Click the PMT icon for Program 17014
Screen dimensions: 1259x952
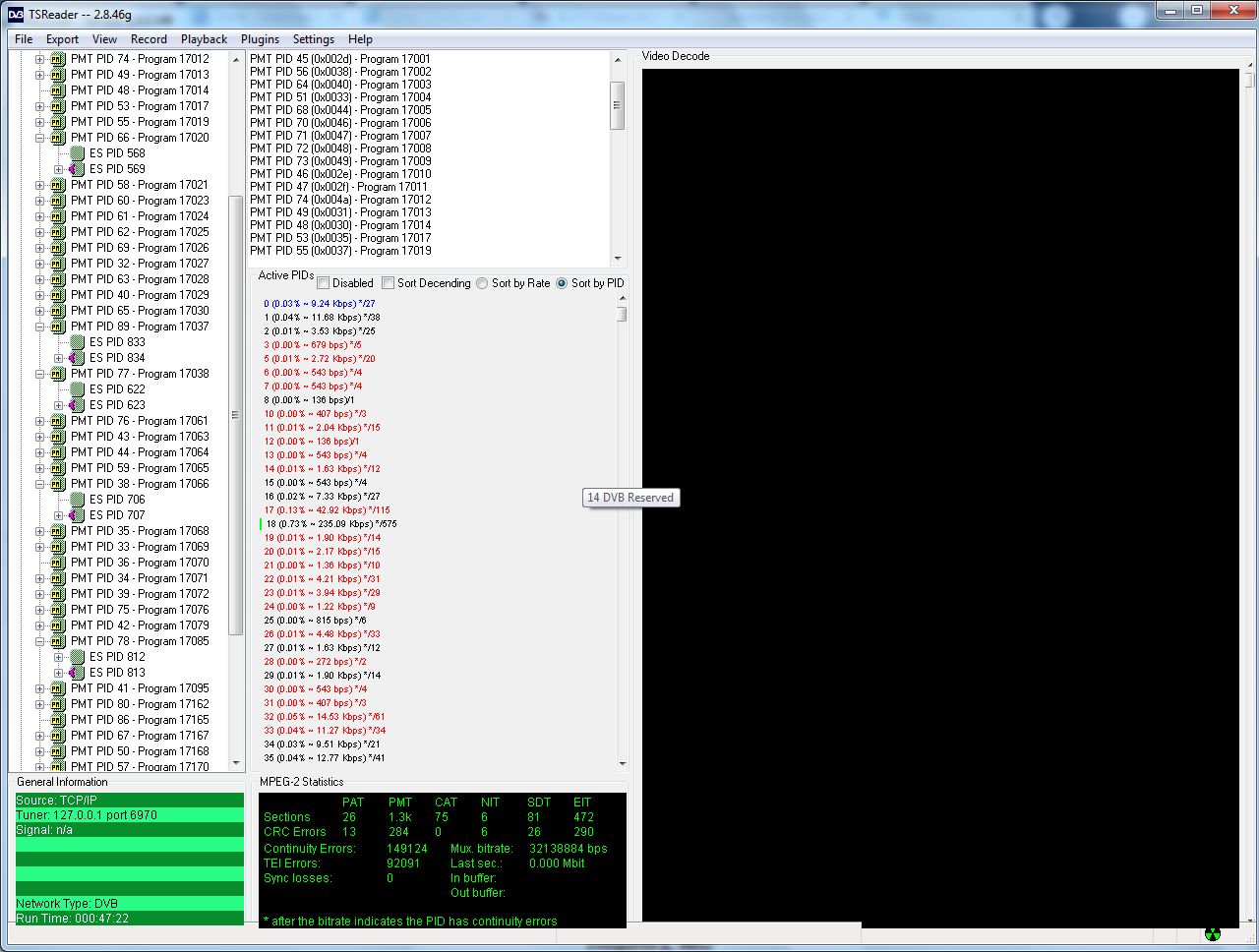(x=57, y=90)
